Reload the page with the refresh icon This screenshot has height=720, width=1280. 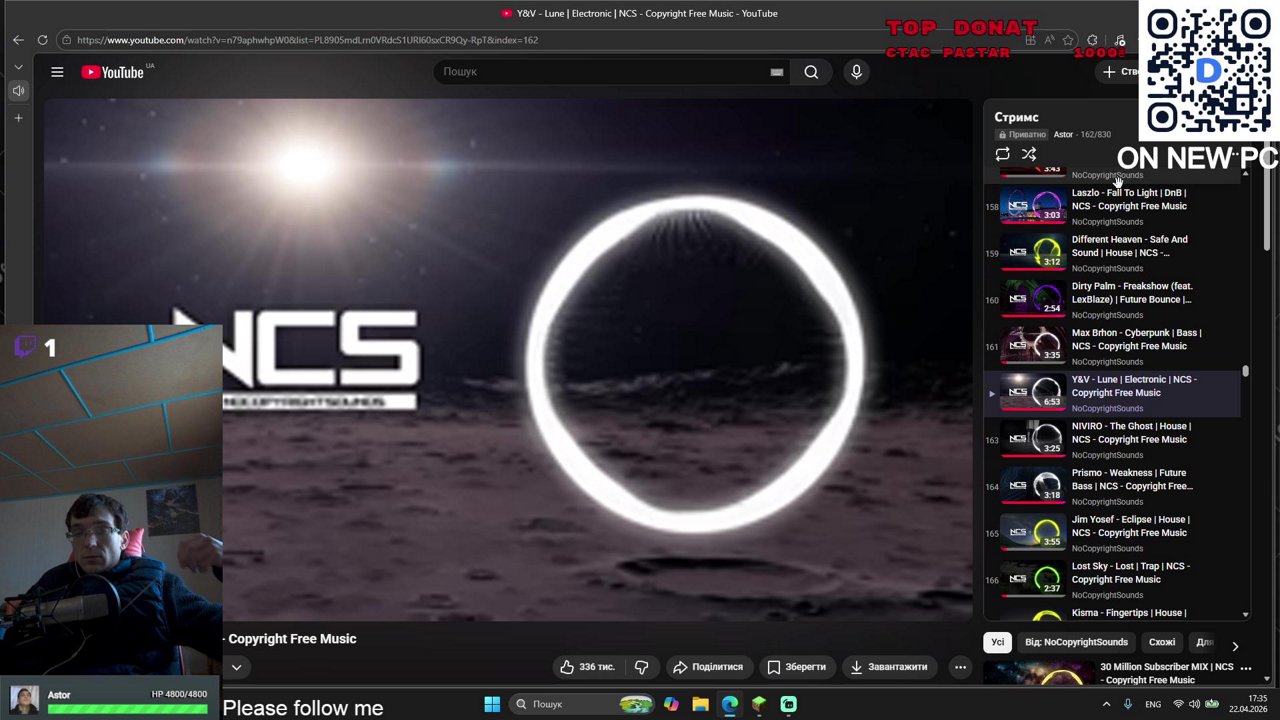(x=42, y=40)
